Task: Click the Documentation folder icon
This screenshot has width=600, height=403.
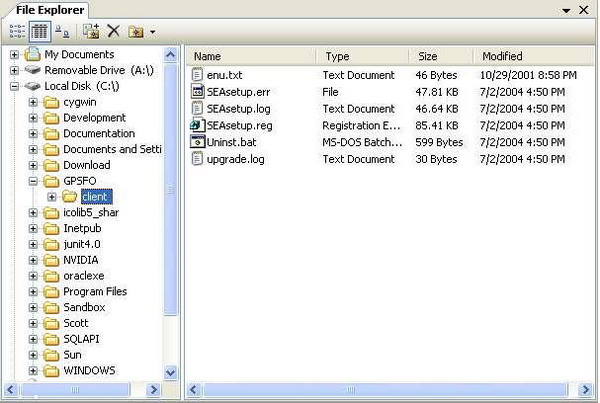Action: (51, 134)
